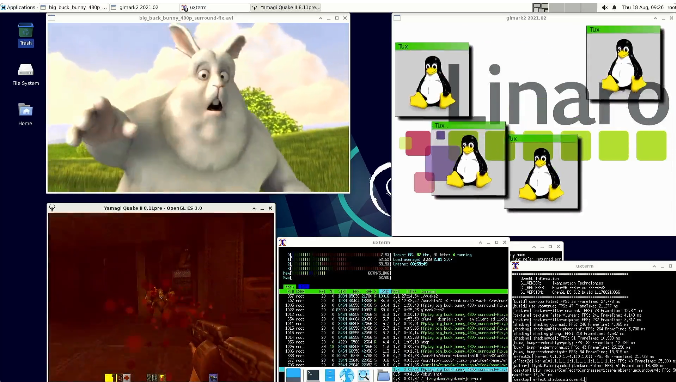Click the bottom-right Tux penguin window in glmark2

coord(541,172)
